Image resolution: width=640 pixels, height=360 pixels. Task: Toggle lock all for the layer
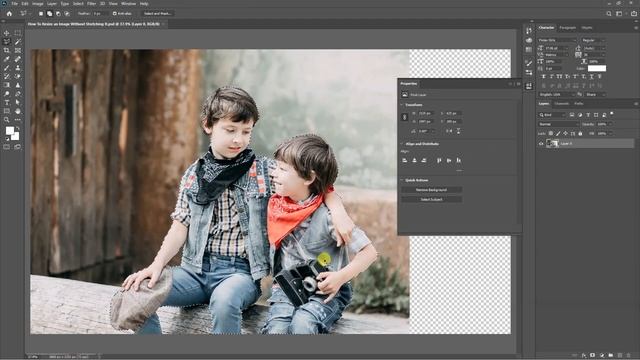point(580,133)
